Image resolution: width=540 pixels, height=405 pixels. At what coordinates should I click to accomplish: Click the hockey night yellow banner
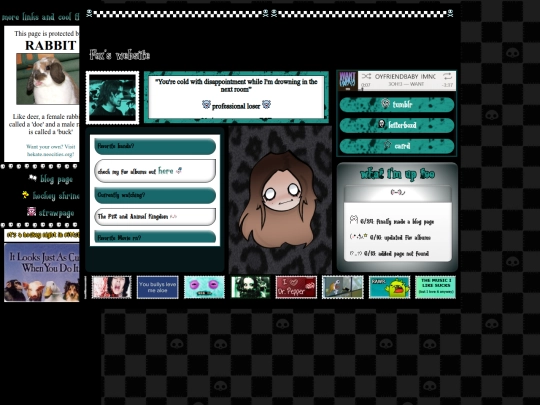42,235
